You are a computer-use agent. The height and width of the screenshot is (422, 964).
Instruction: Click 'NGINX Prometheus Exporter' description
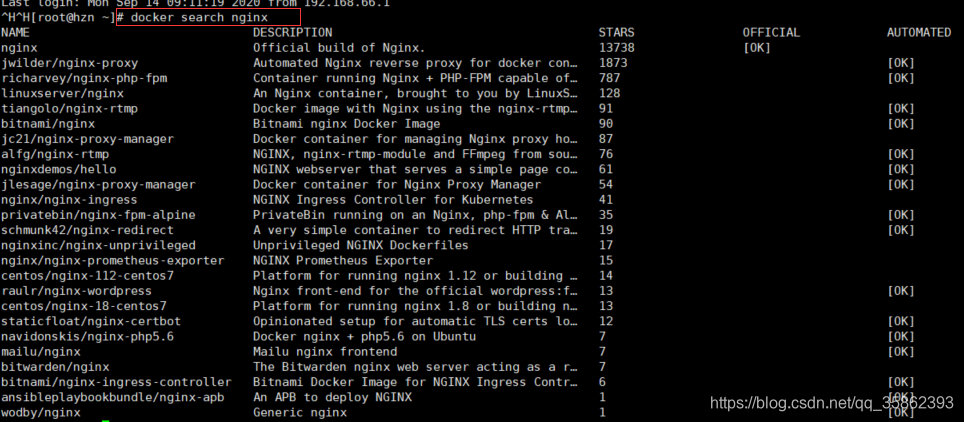(343, 261)
